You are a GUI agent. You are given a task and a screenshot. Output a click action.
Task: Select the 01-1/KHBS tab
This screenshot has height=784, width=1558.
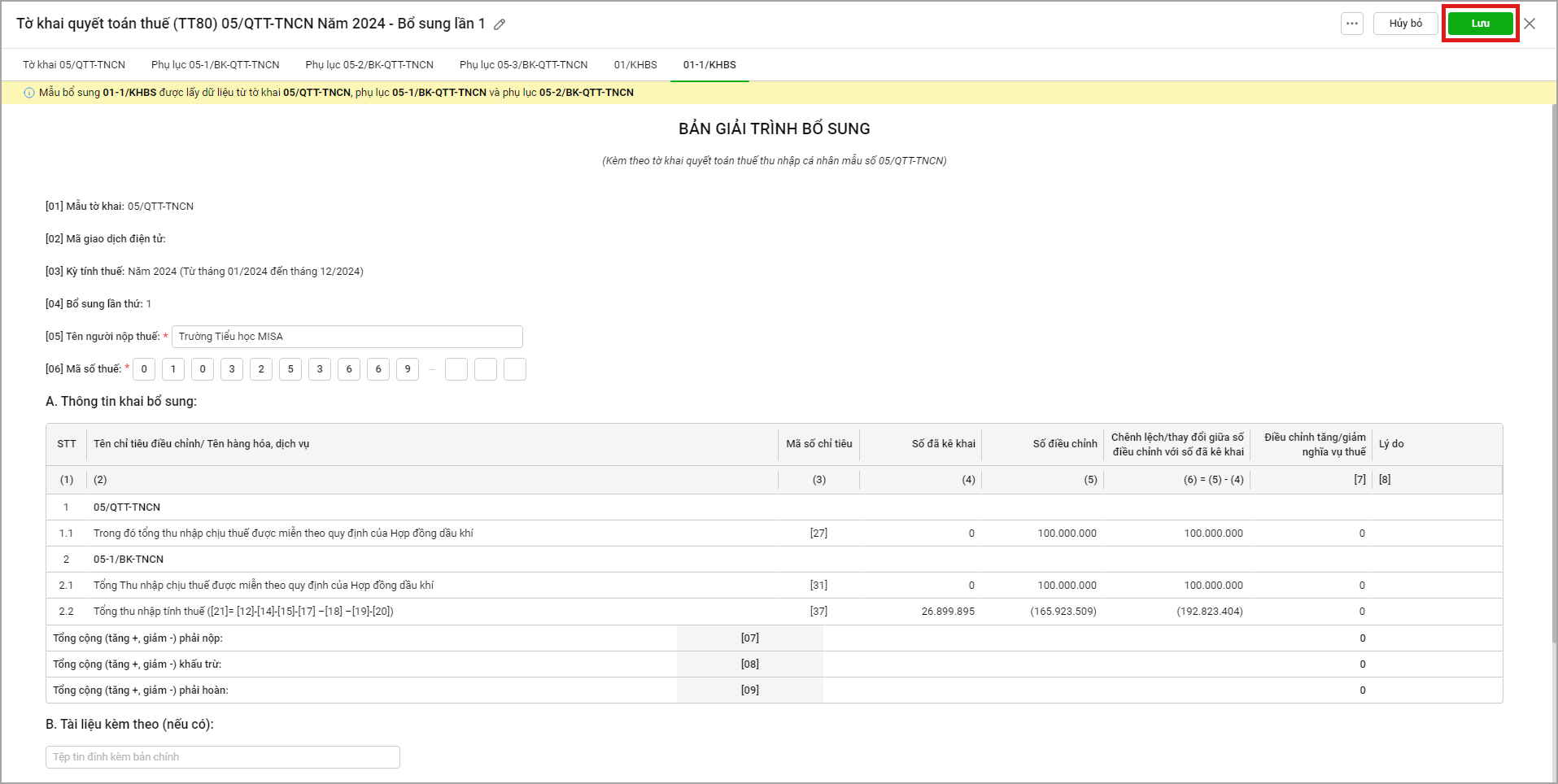(x=709, y=65)
